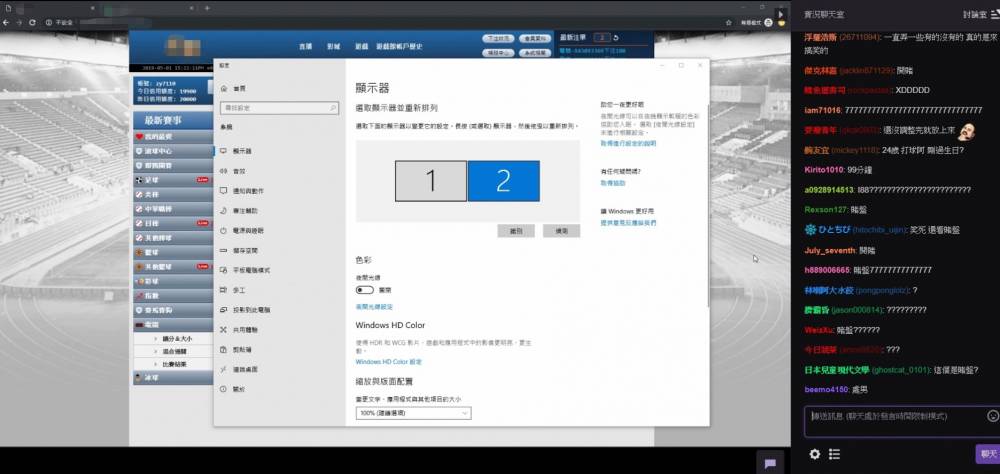The height and width of the screenshot is (474, 1000).
Task: Expand 混合過關 sub-item arrow
Action: [x=156, y=352]
